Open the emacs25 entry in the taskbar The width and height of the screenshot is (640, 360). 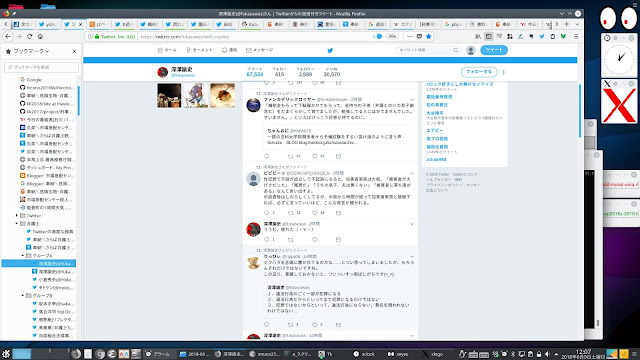pos(264,354)
